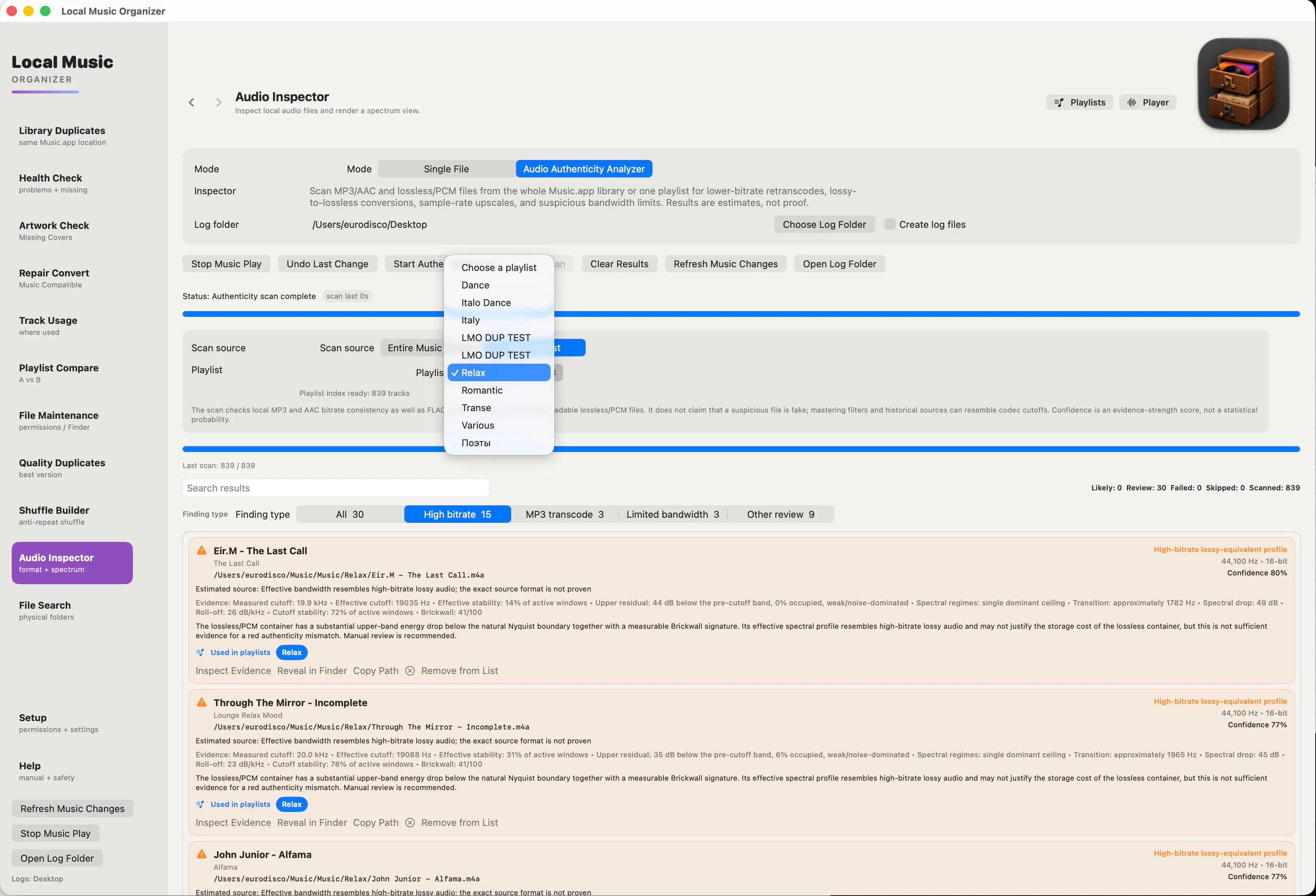Viewport: 1316px width, 896px height.
Task: Open File Maintenance in the sidebar
Action: [72, 421]
